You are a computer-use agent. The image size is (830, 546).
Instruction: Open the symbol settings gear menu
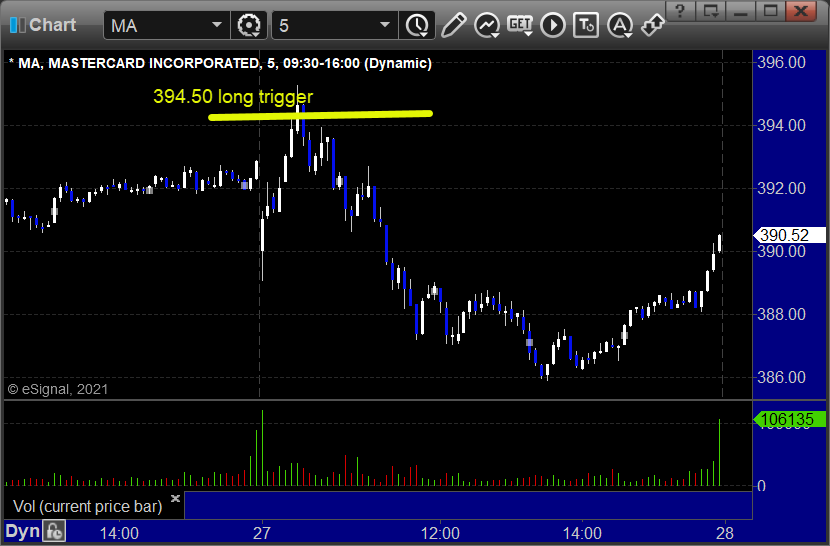coord(249,25)
